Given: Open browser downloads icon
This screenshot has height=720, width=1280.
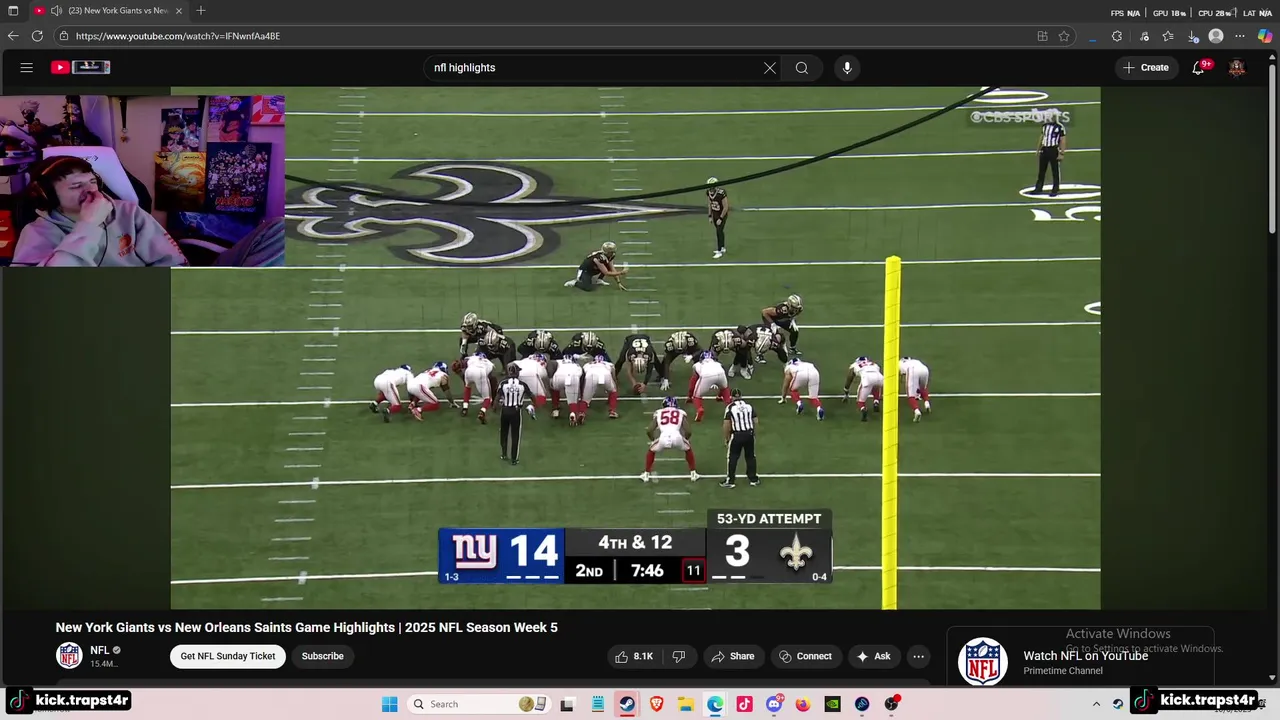Looking at the screenshot, I should point(1193,36).
